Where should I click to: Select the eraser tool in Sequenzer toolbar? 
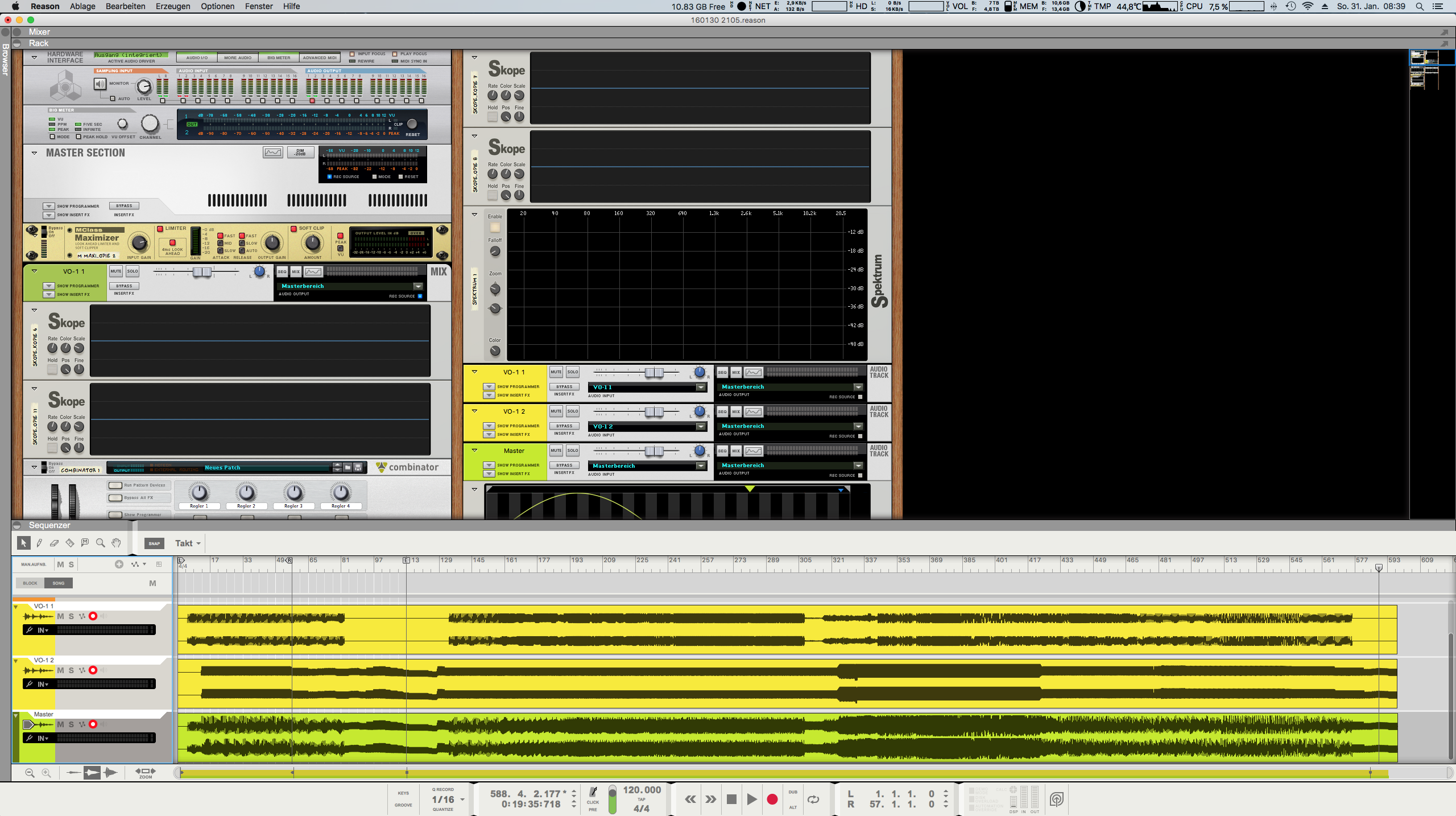click(x=55, y=543)
